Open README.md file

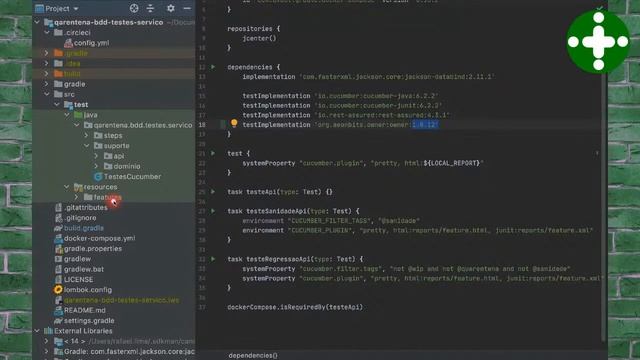tap(84, 310)
